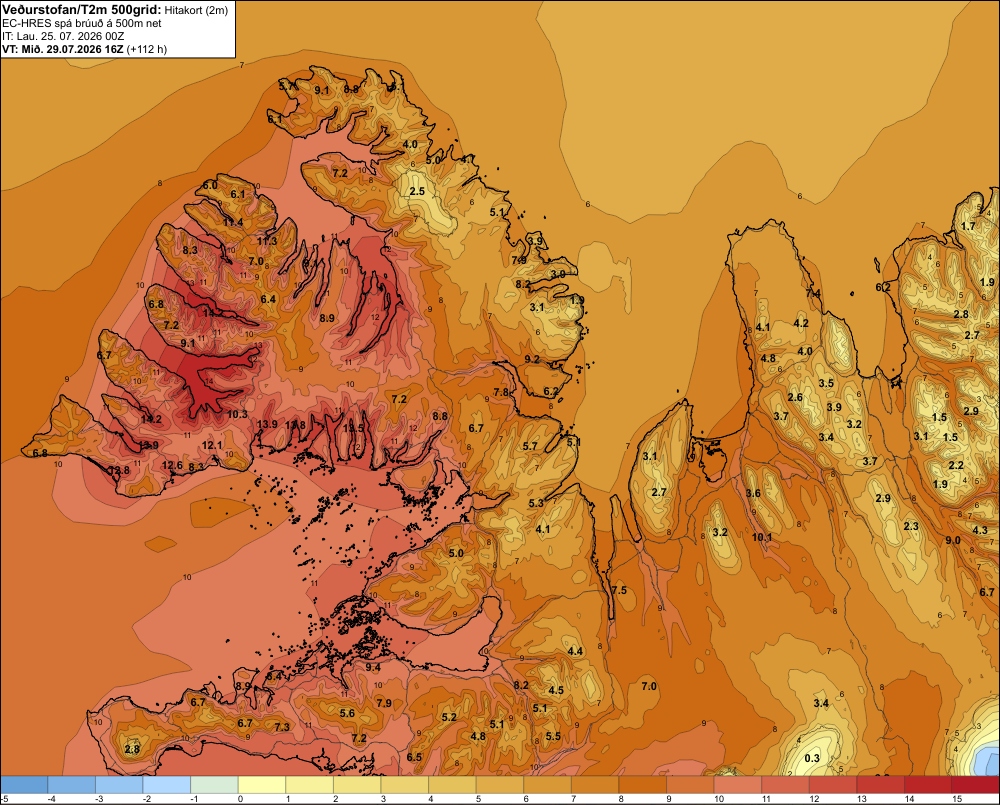
Task: Click the 1.7 temperature label at the top right
Action: coord(968,226)
